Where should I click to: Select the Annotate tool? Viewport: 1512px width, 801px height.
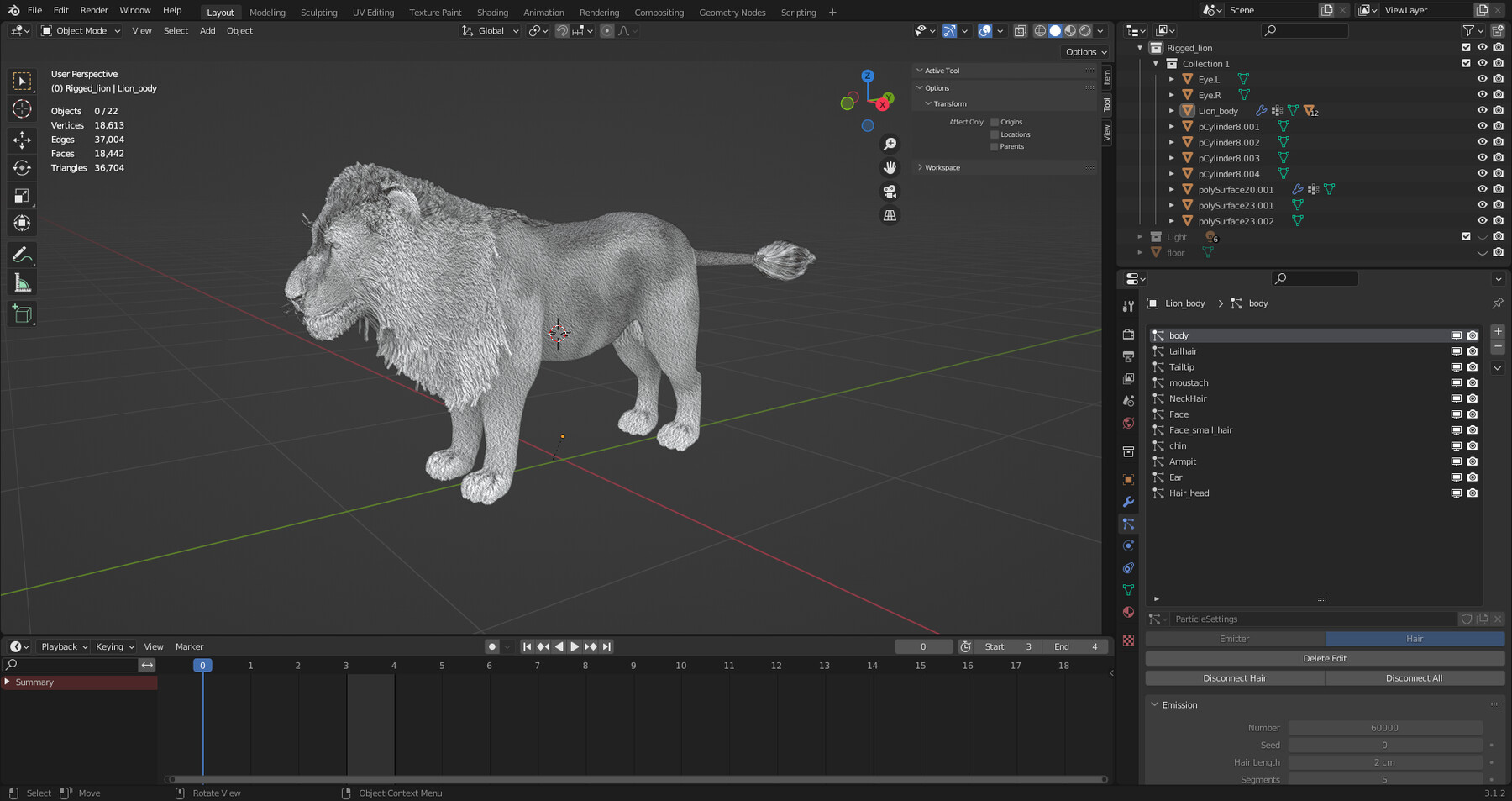[x=21, y=255]
